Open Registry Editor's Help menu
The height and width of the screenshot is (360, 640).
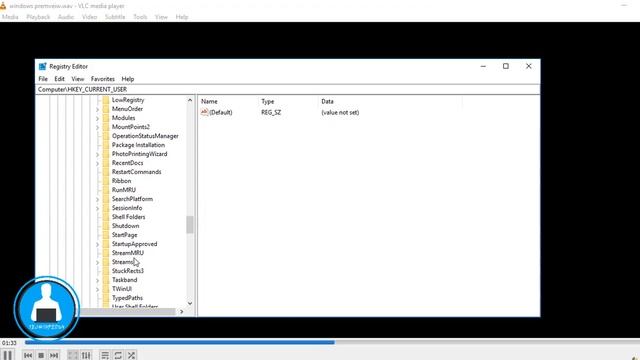128,79
